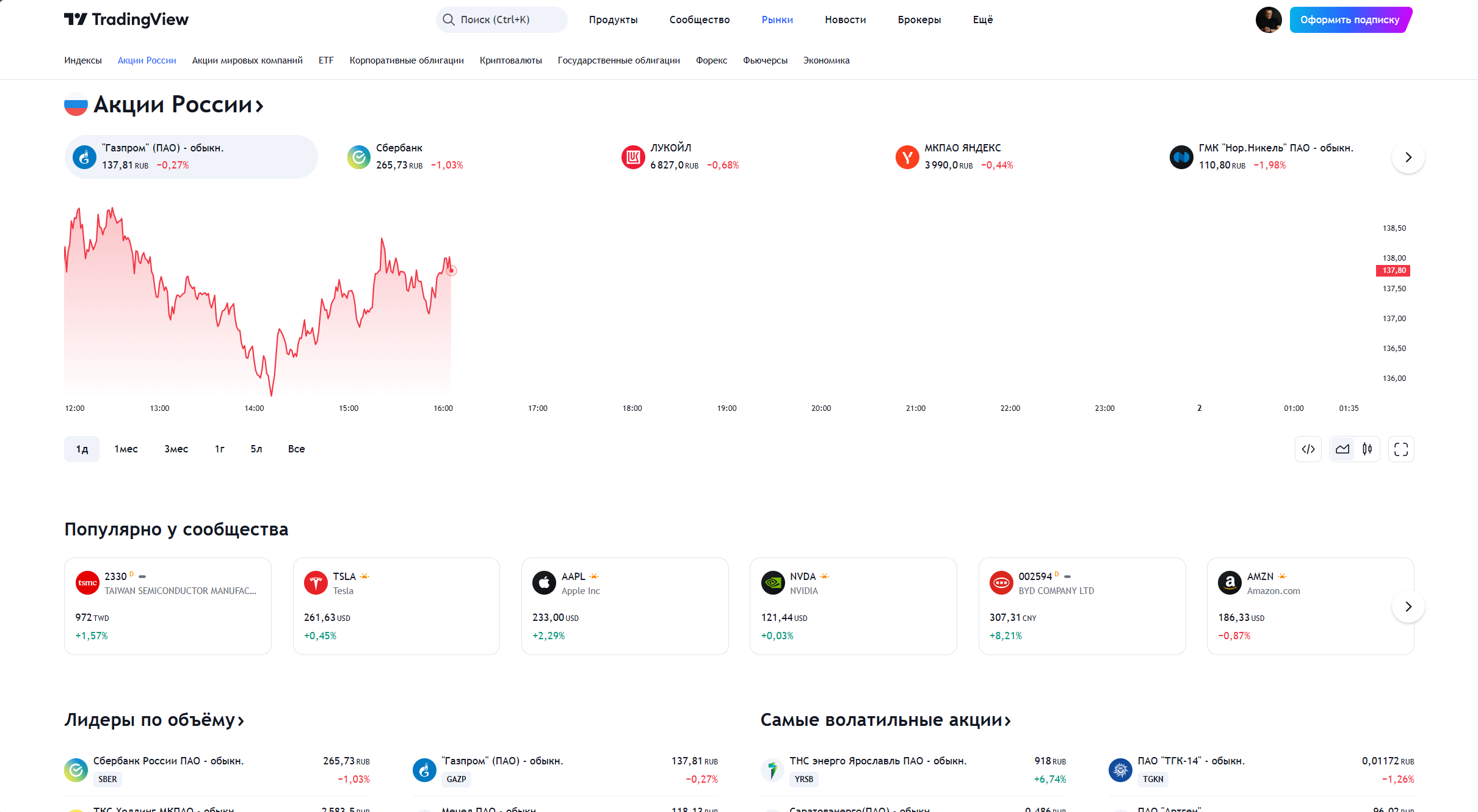This screenshot has height=812, width=1478.
Task: Open Лидеры по объёму heading link
Action: pos(154,720)
